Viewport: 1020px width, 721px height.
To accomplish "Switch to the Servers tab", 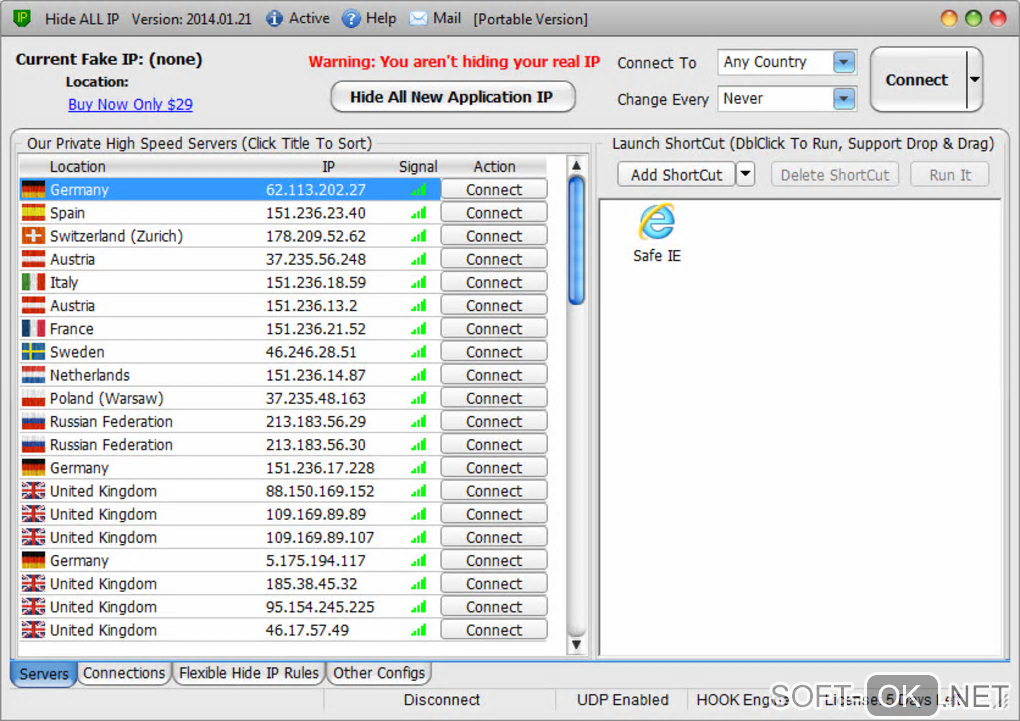I will (x=44, y=673).
